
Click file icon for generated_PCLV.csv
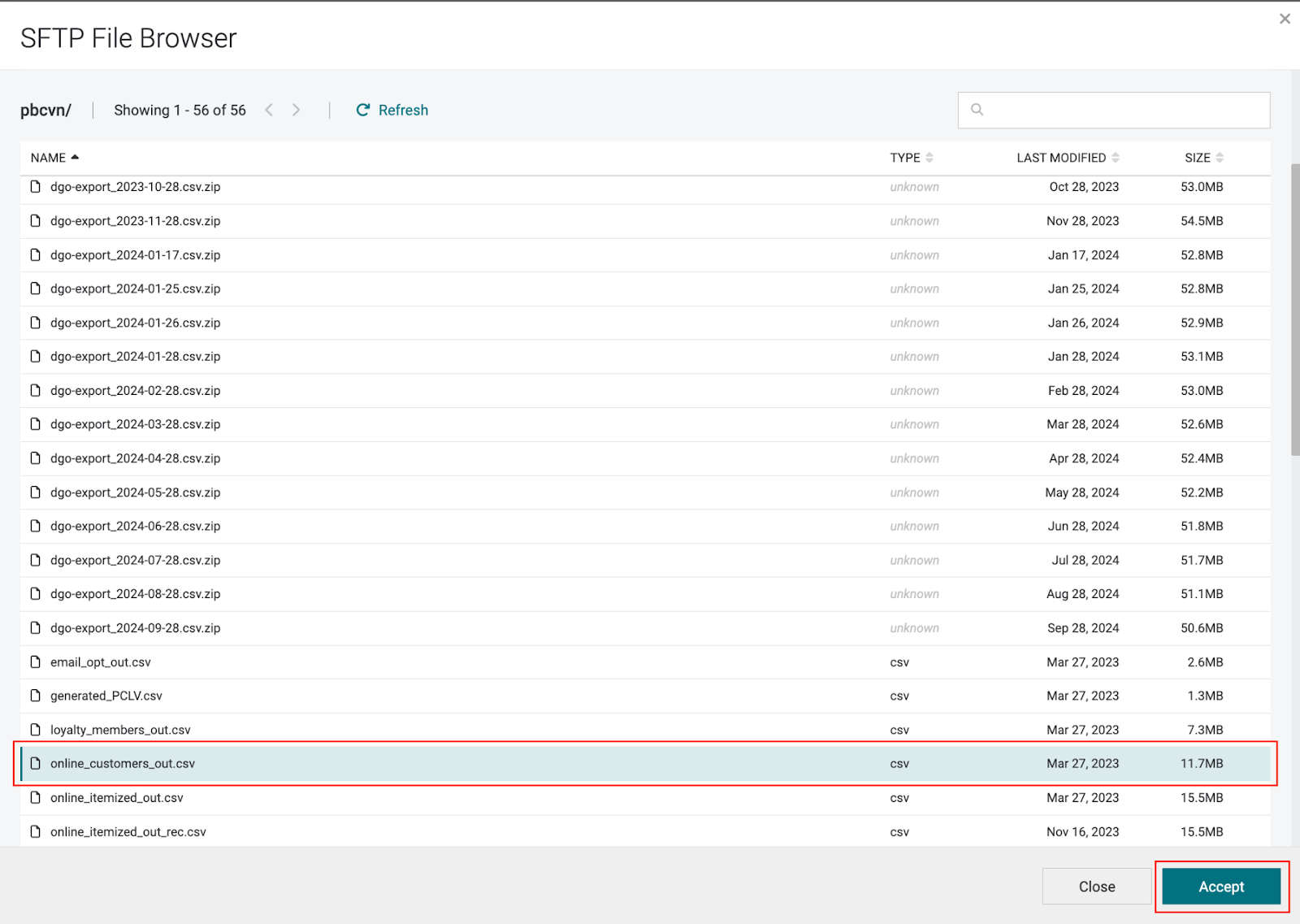35,696
